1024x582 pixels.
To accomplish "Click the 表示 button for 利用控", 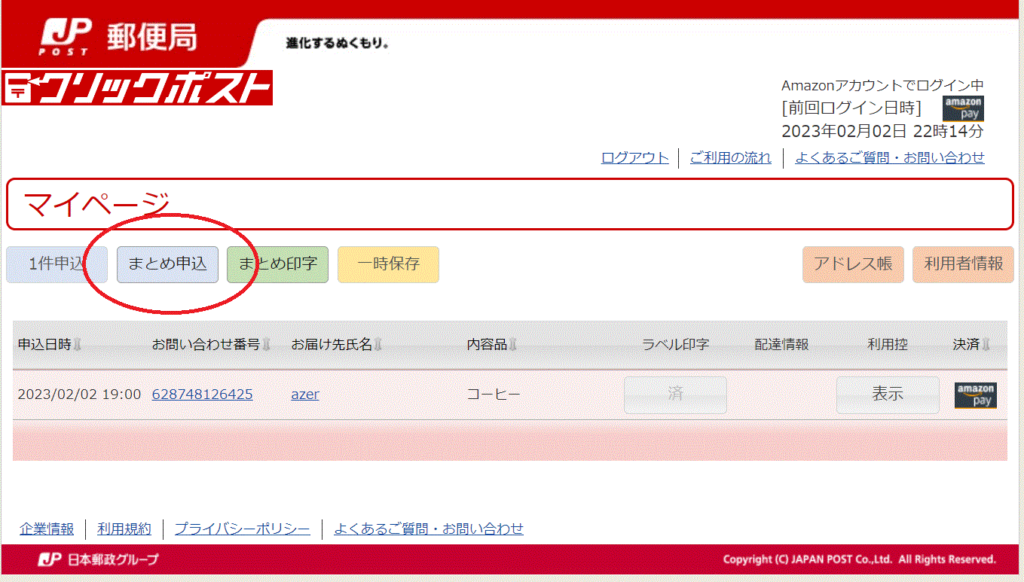I will tap(888, 395).
